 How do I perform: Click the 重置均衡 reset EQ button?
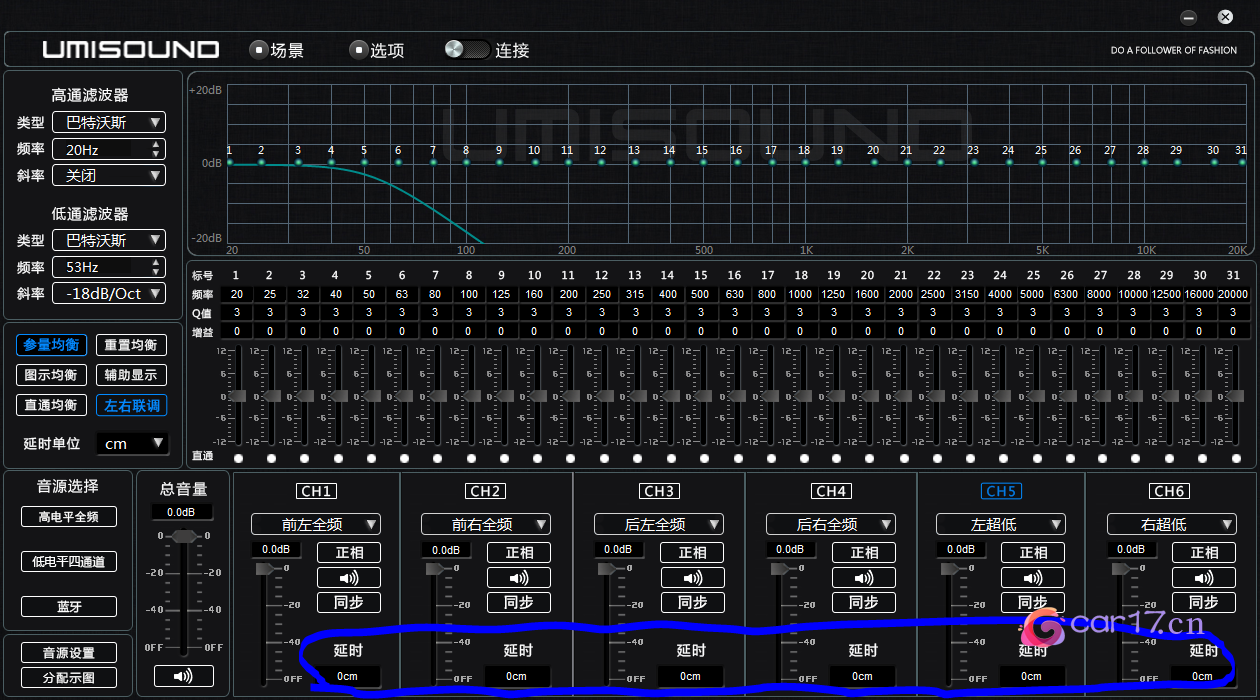click(131, 345)
